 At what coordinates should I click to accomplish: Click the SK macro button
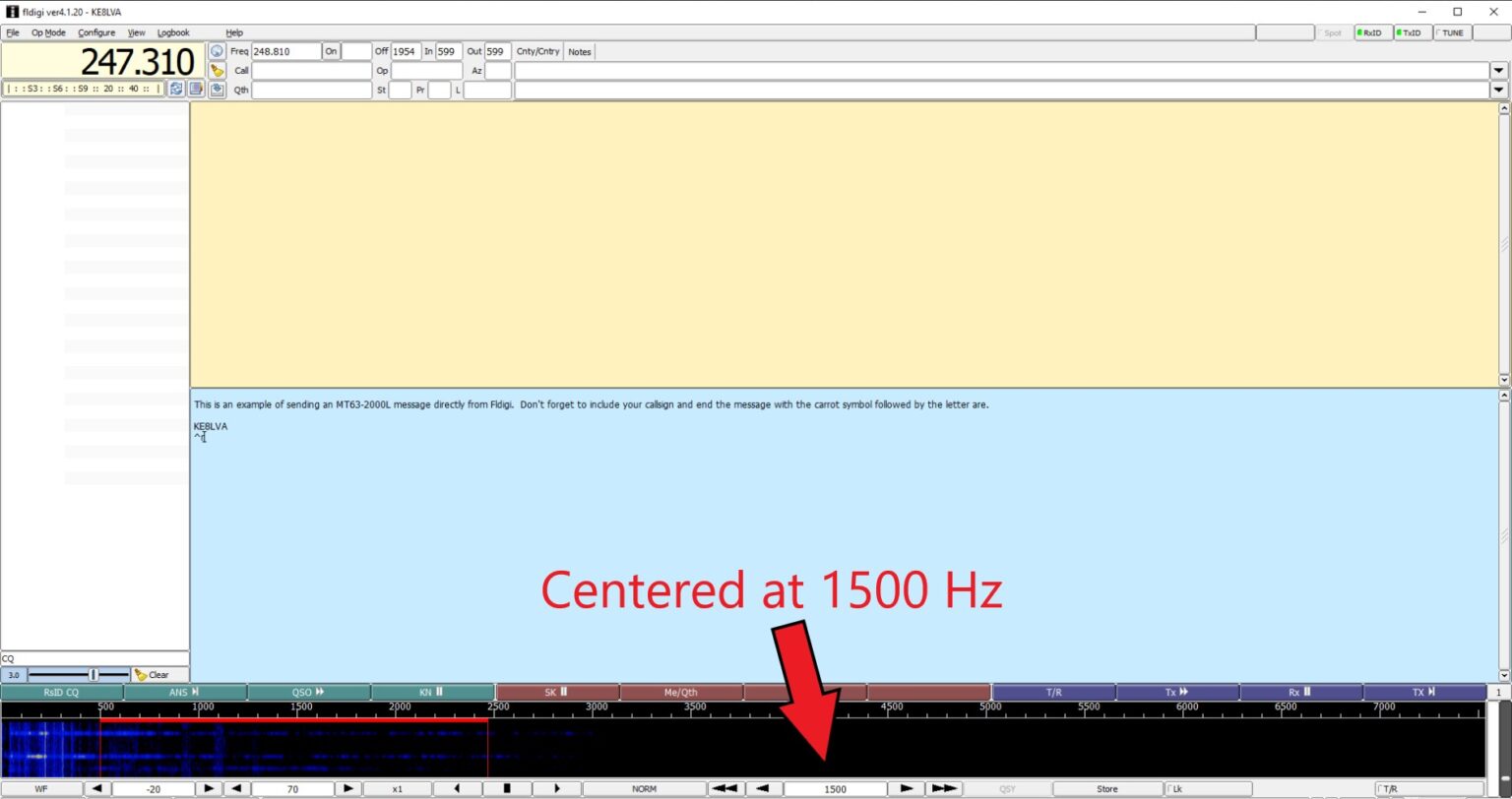[557, 693]
